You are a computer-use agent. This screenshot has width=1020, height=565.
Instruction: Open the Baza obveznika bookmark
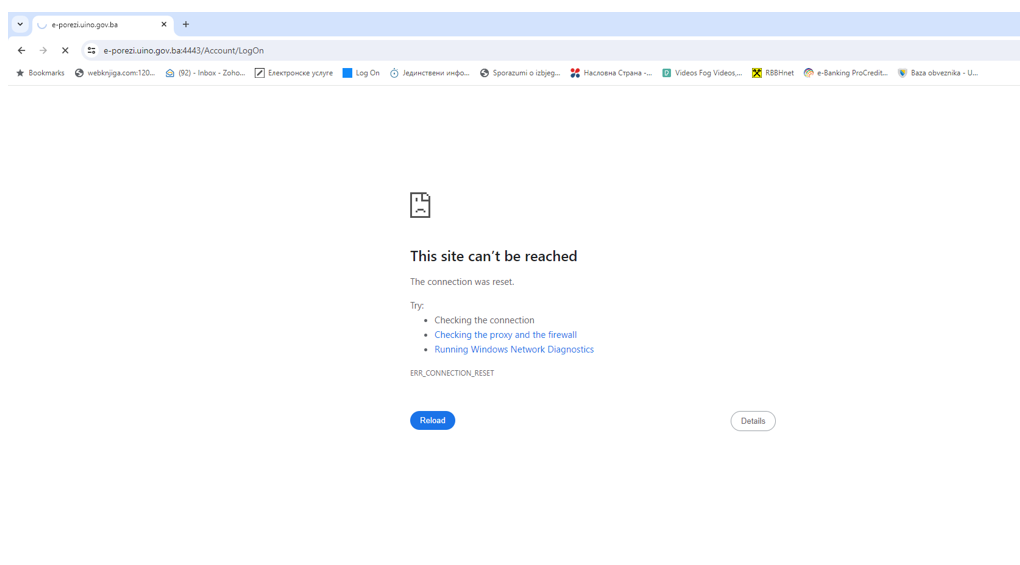pos(938,73)
